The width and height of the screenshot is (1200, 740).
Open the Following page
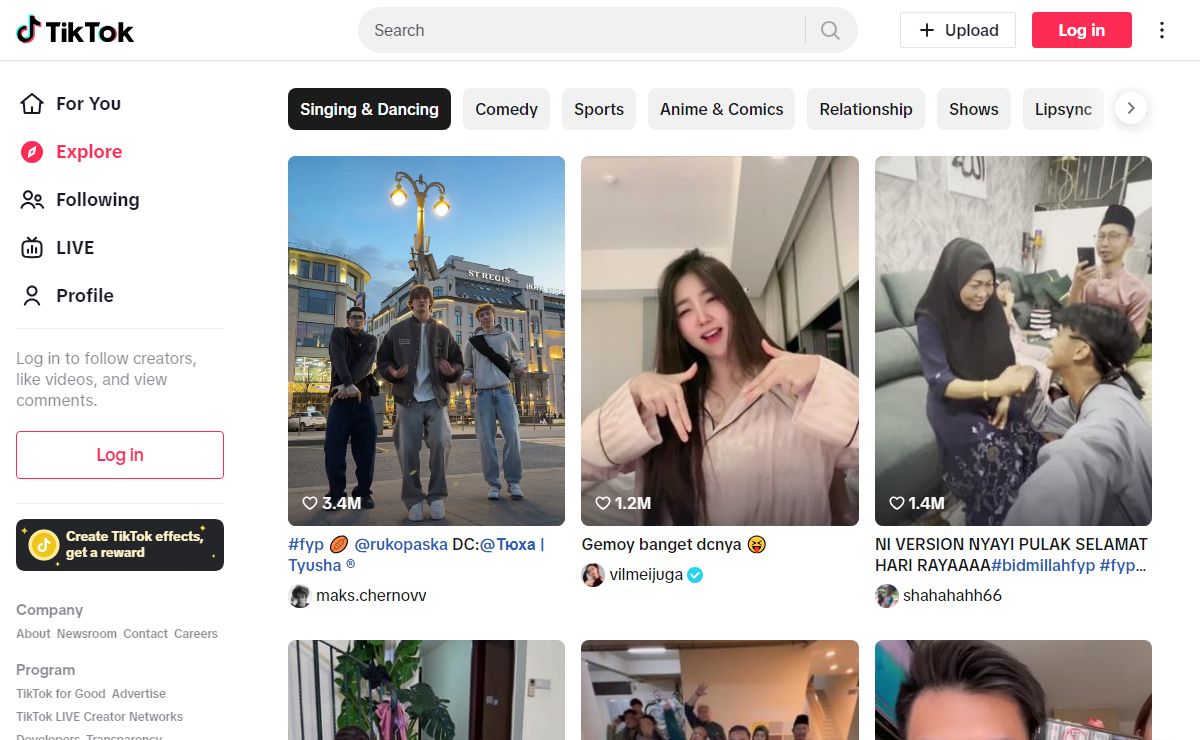tap(98, 200)
